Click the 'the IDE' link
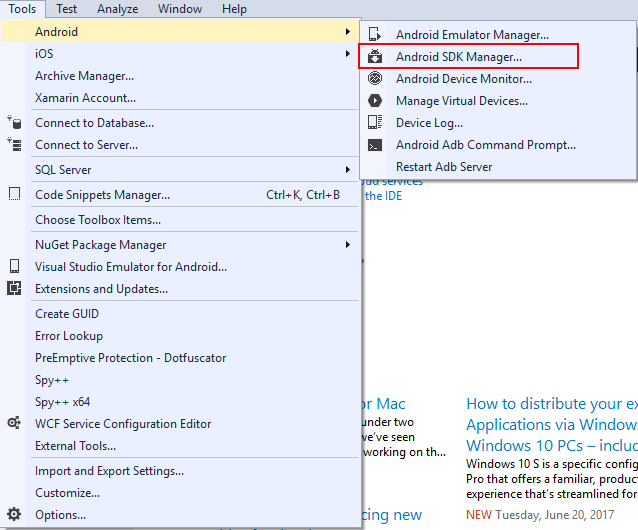This screenshot has height=530, width=638. pos(383,196)
